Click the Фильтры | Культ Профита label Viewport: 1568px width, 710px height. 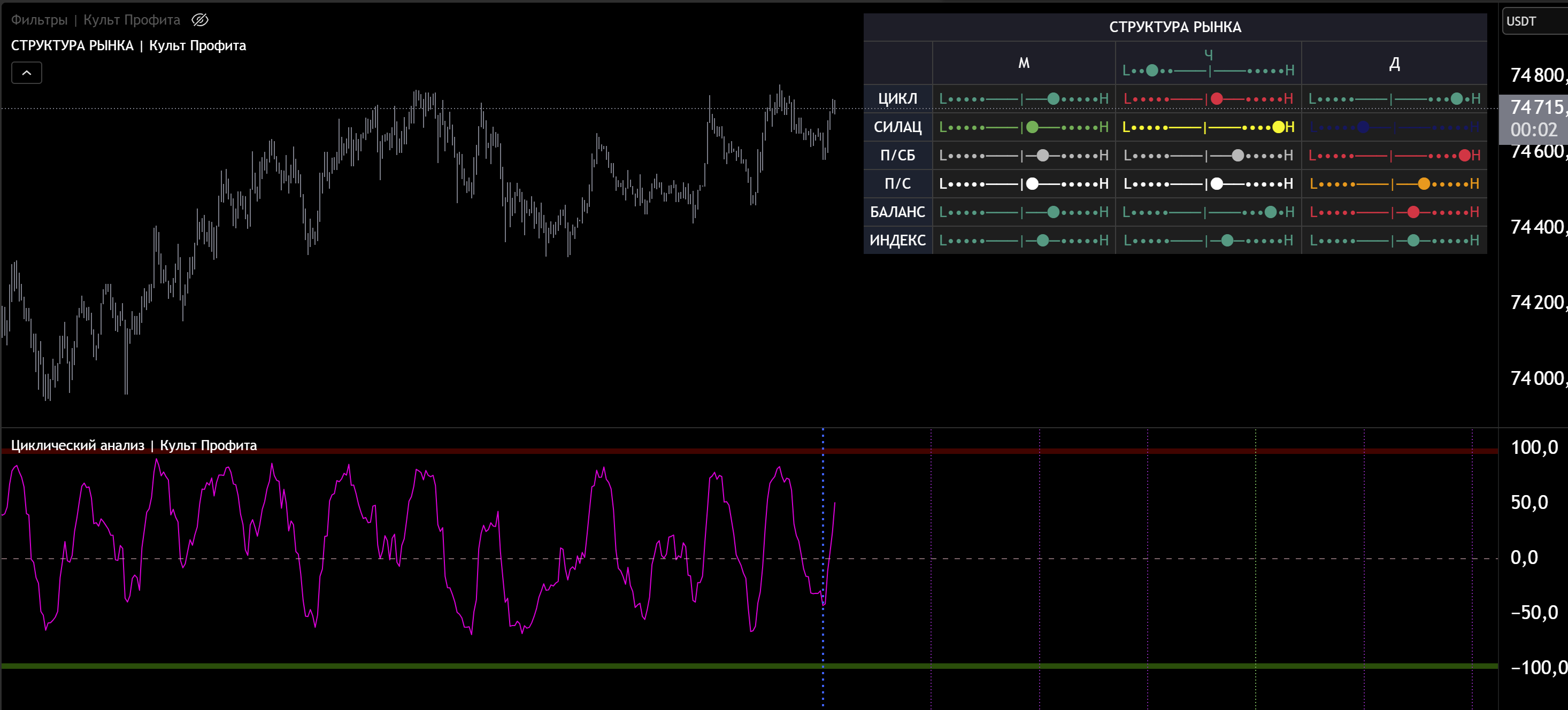[x=96, y=20]
